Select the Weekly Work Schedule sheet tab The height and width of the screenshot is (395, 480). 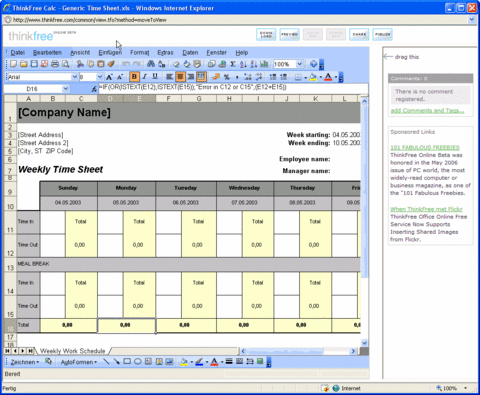[x=73, y=351]
